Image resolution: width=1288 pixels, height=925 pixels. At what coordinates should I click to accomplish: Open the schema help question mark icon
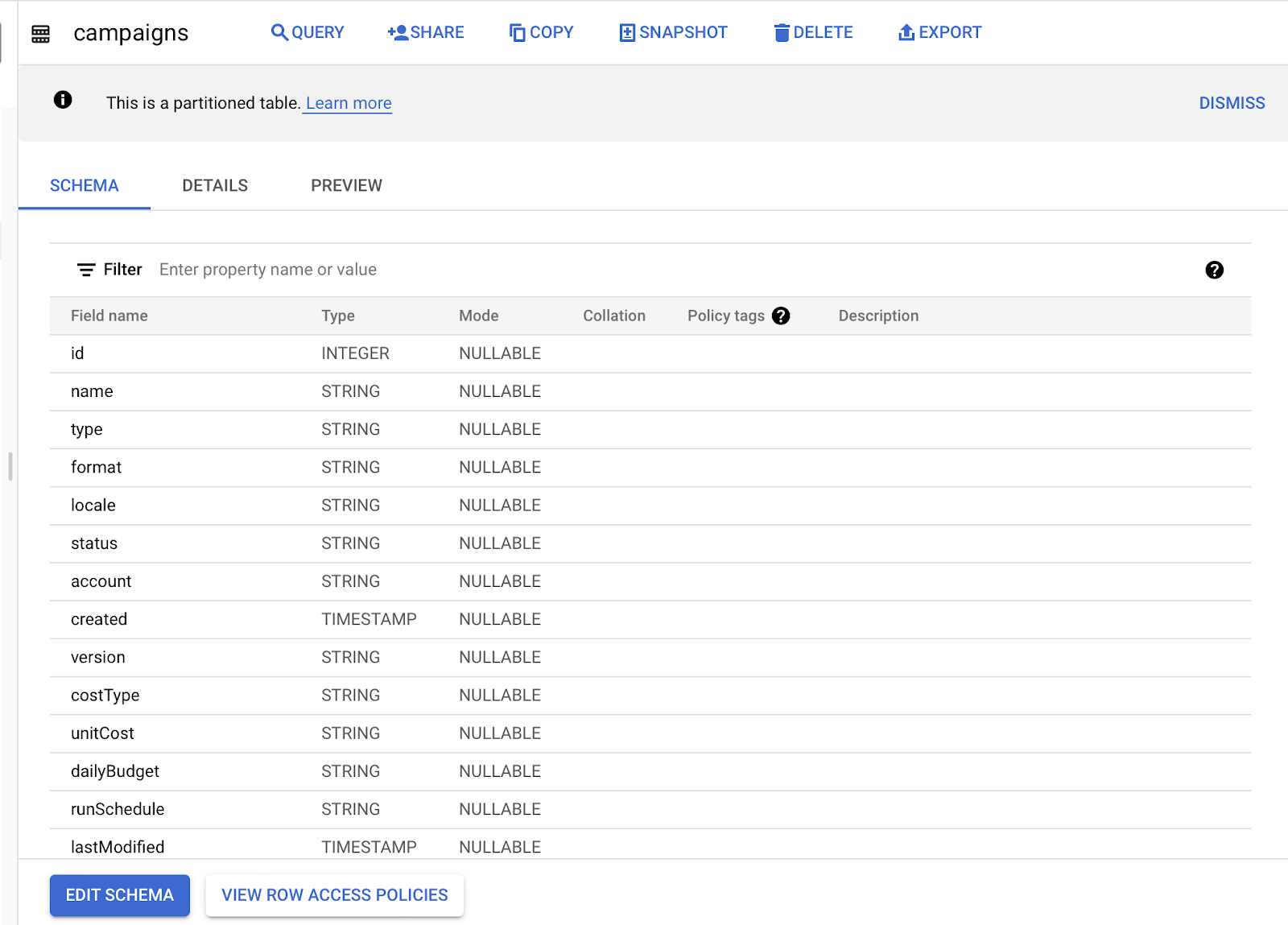[x=1215, y=270]
